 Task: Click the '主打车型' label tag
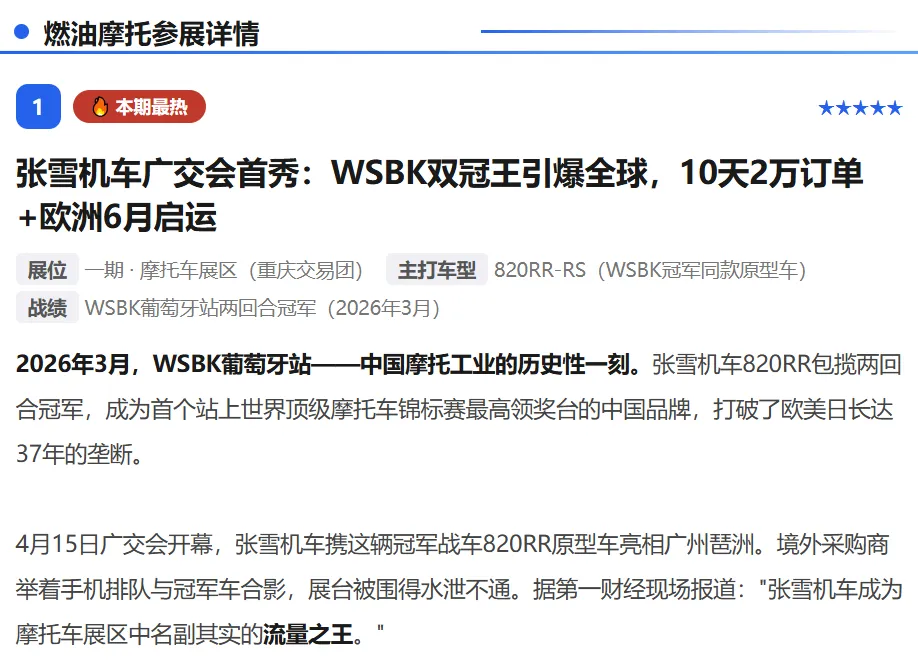coord(437,270)
